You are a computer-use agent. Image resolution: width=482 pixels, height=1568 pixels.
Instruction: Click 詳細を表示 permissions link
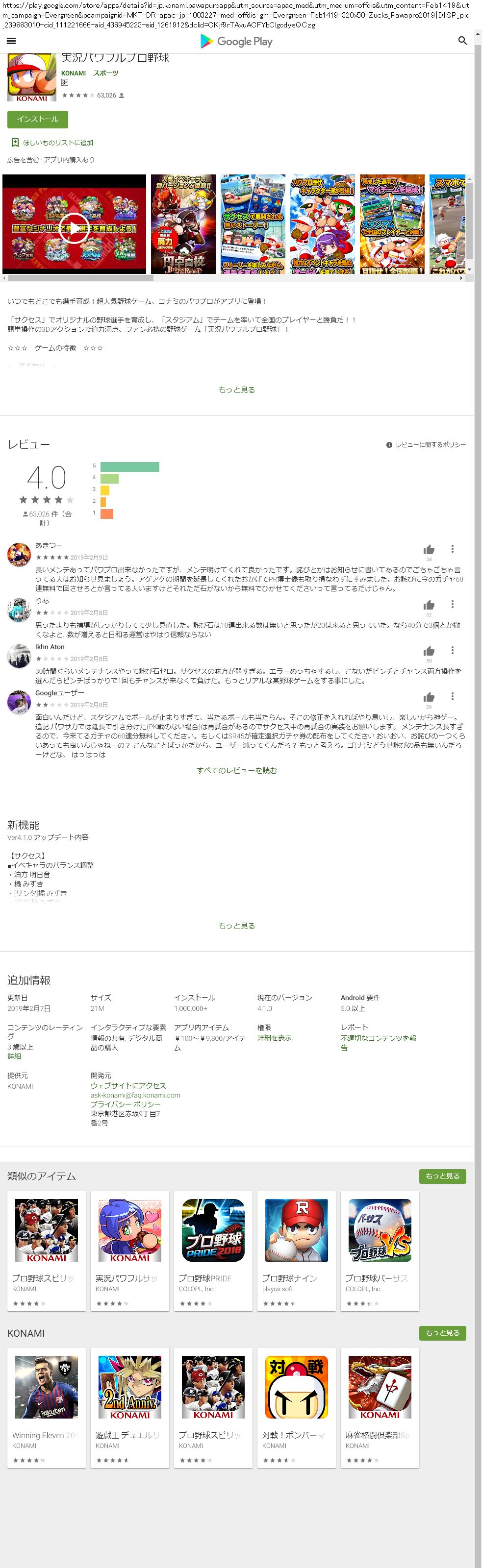point(274,1038)
